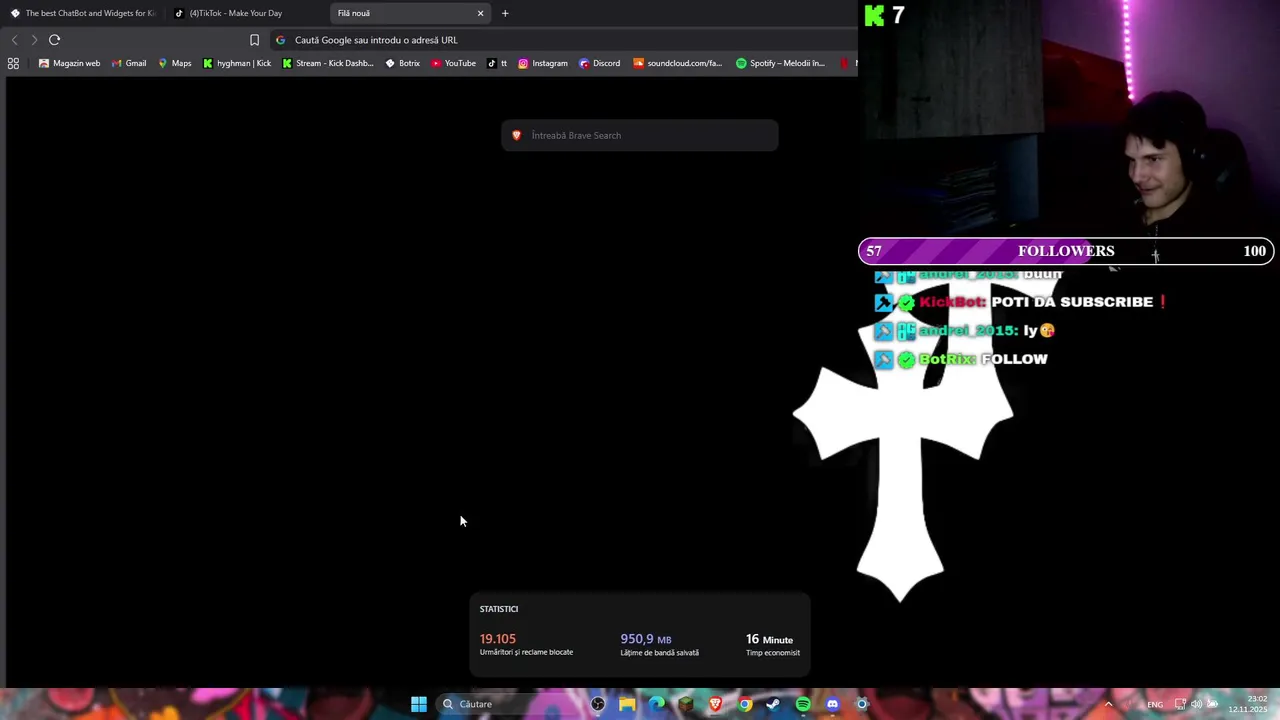Open a new browser tab with plus button
This screenshot has height=720, width=1280.
pyautogui.click(x=505, y=13)
